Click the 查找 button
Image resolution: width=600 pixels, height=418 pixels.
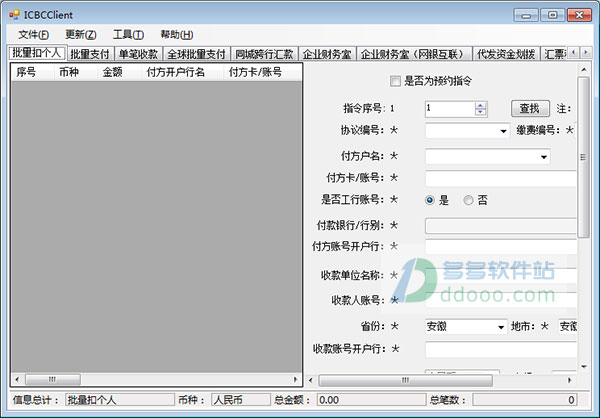coord(530,109)
